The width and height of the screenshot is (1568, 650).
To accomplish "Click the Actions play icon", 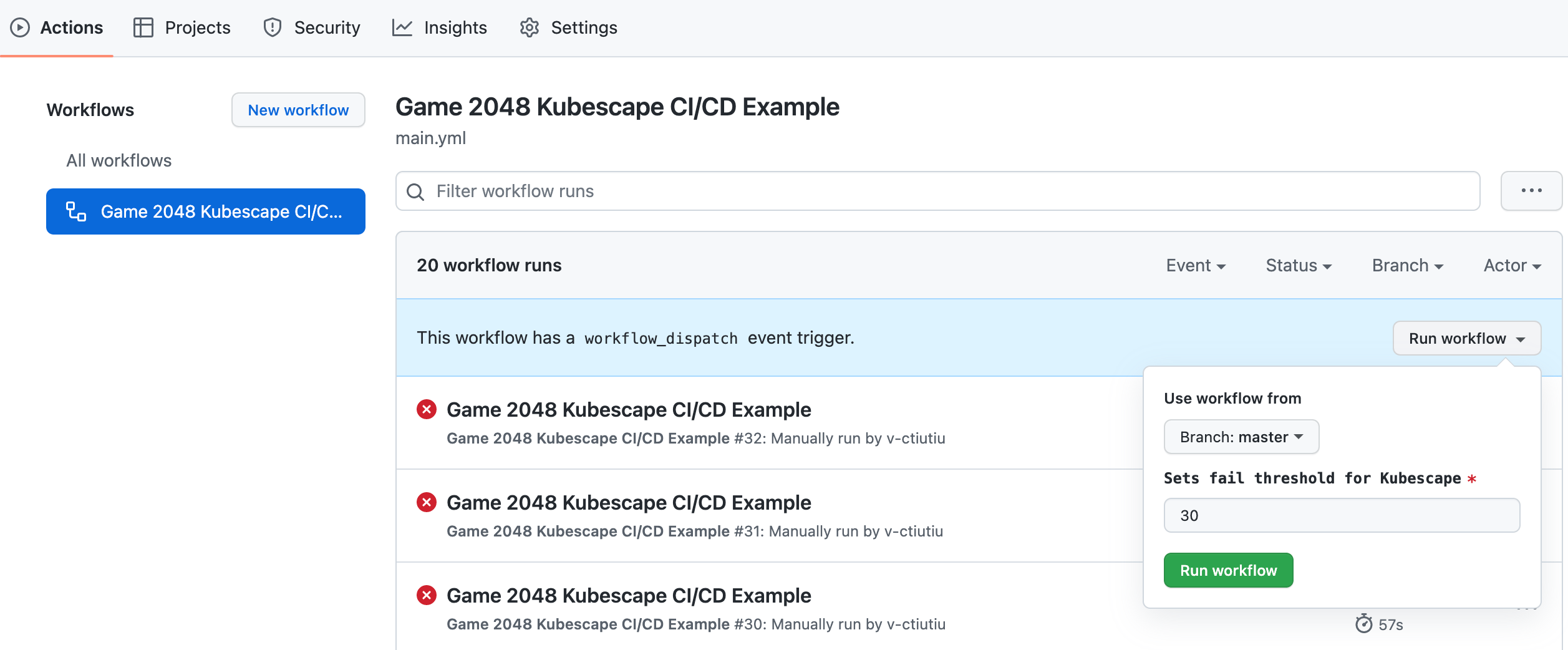I will 20,27.
